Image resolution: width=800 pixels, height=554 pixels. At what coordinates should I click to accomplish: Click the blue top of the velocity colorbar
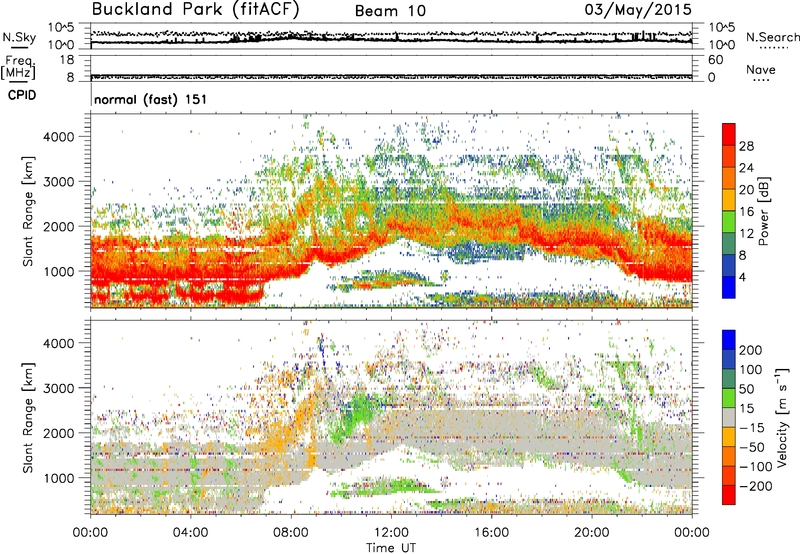coord(729,340)
